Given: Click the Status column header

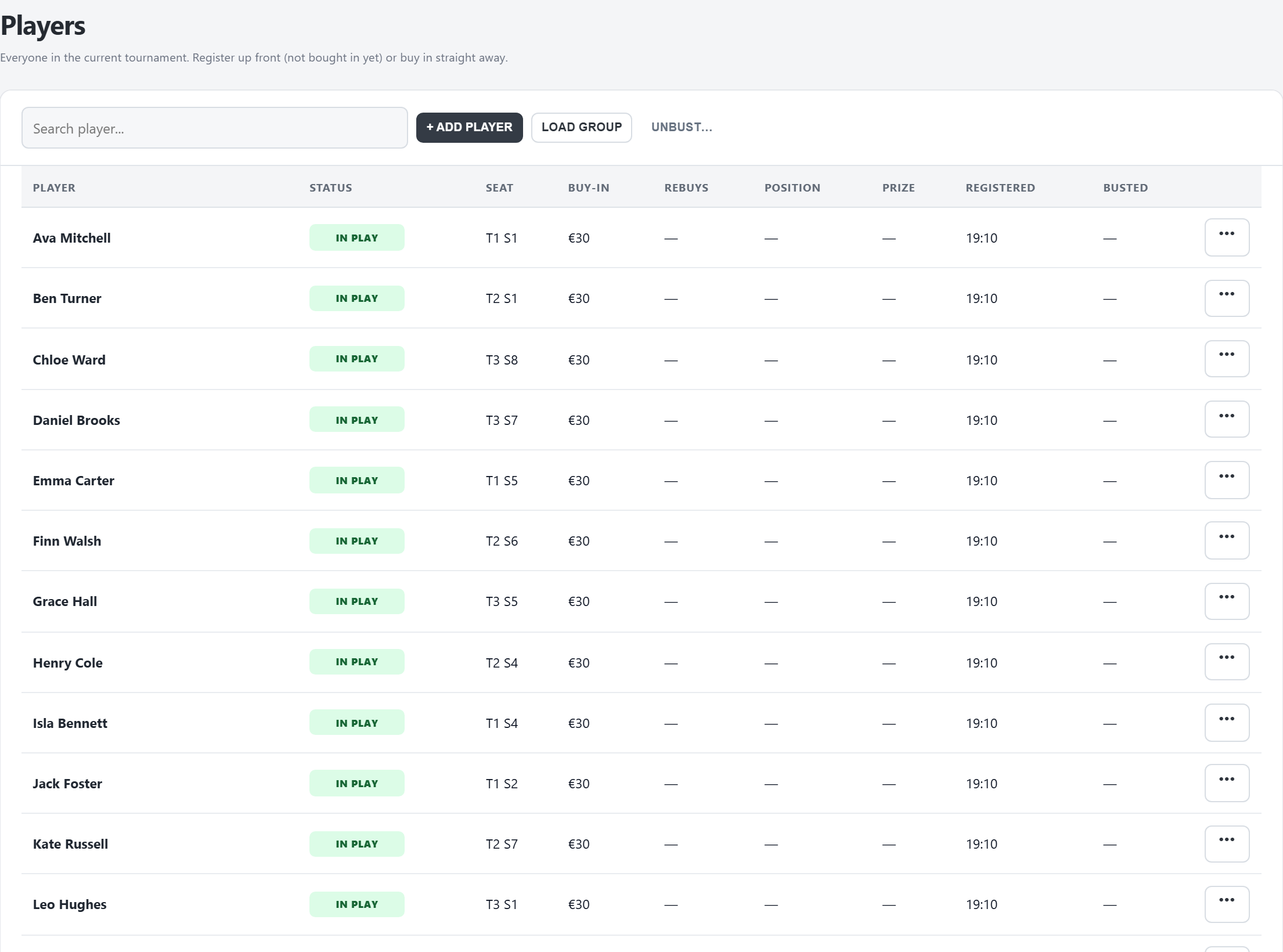Looking at the screenshot, I should click(x=330, y=187).
